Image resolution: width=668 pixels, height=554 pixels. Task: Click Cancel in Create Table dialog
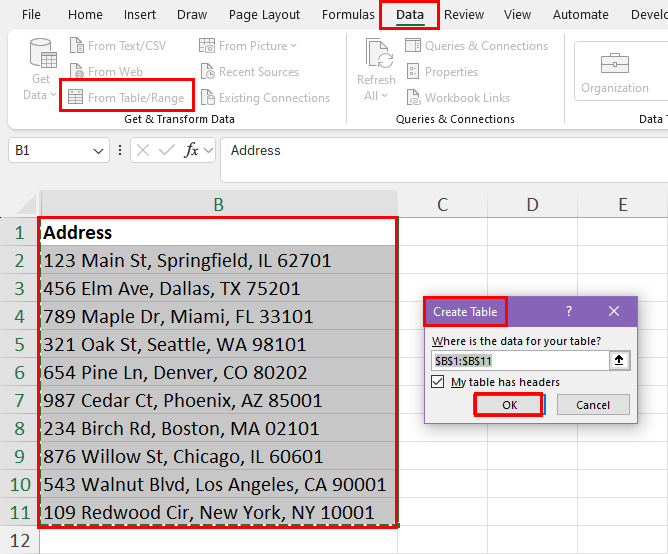tap(593, 404)
